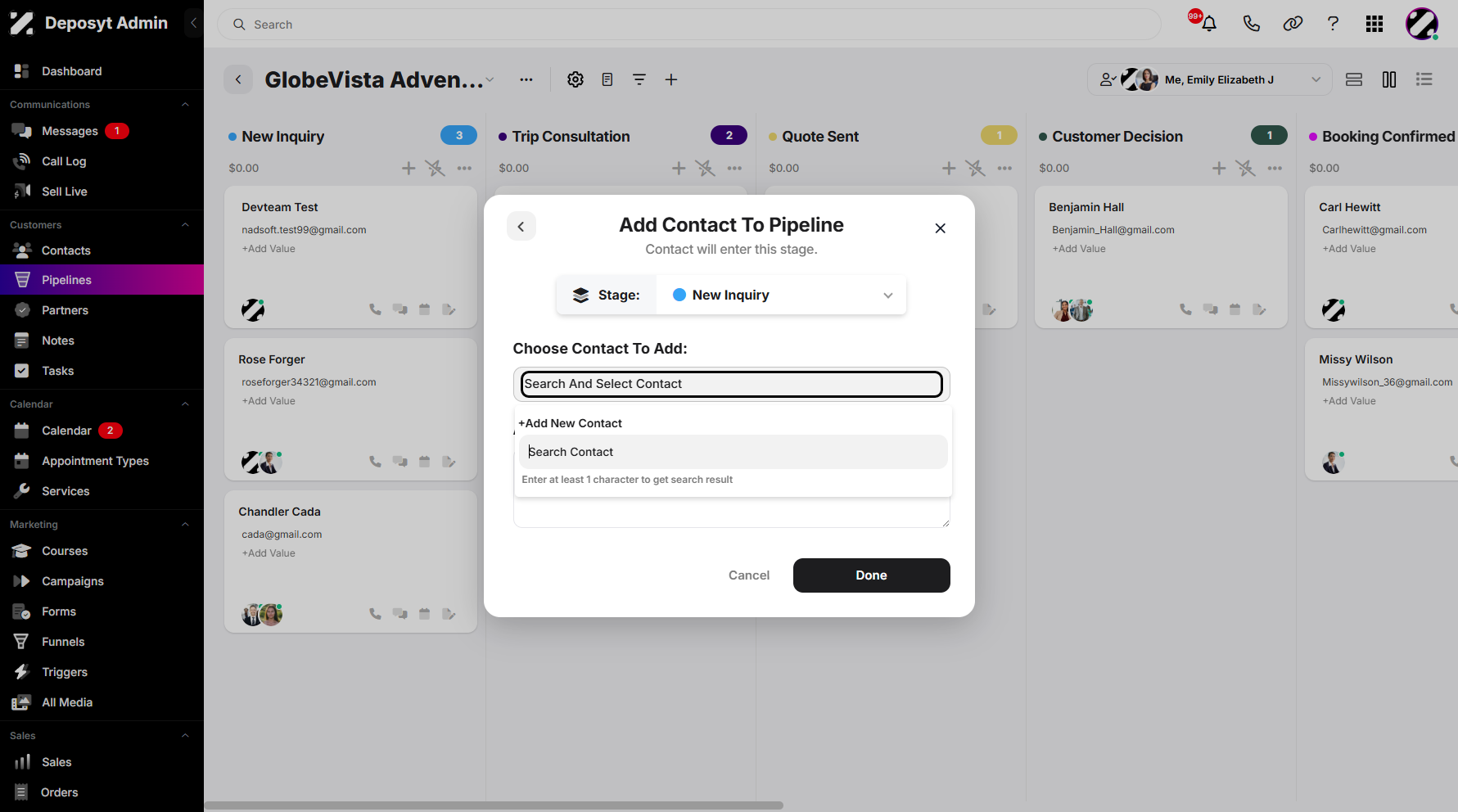Open the profile avatar at top right

tap(1422, 24)
